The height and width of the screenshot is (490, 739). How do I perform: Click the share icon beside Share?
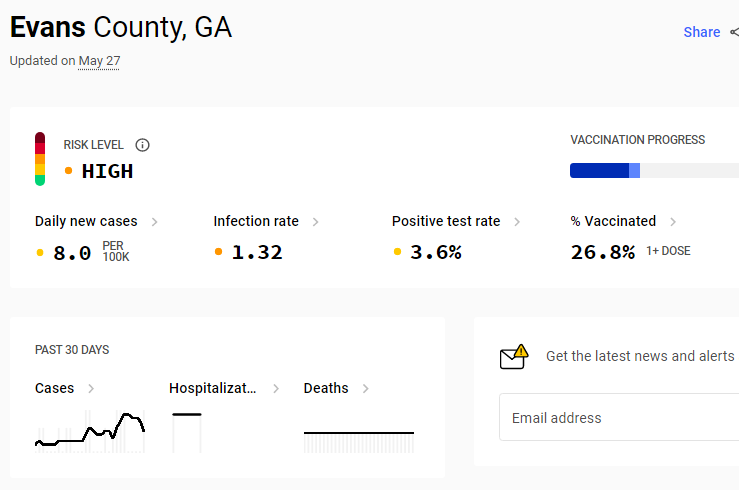click(734, 32)
